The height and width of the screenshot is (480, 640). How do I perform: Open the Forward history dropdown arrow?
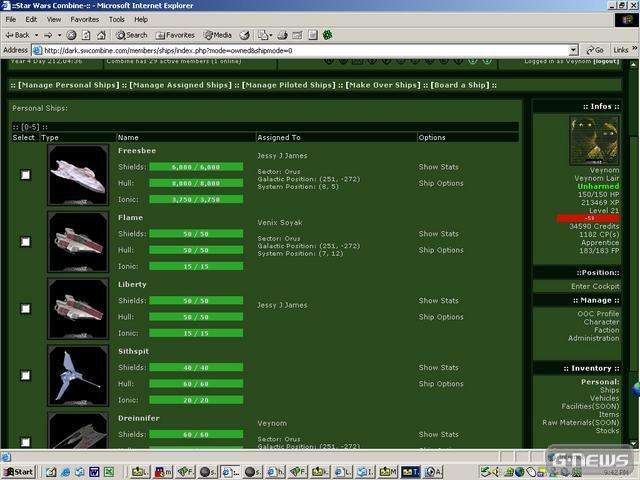[59, 35]
